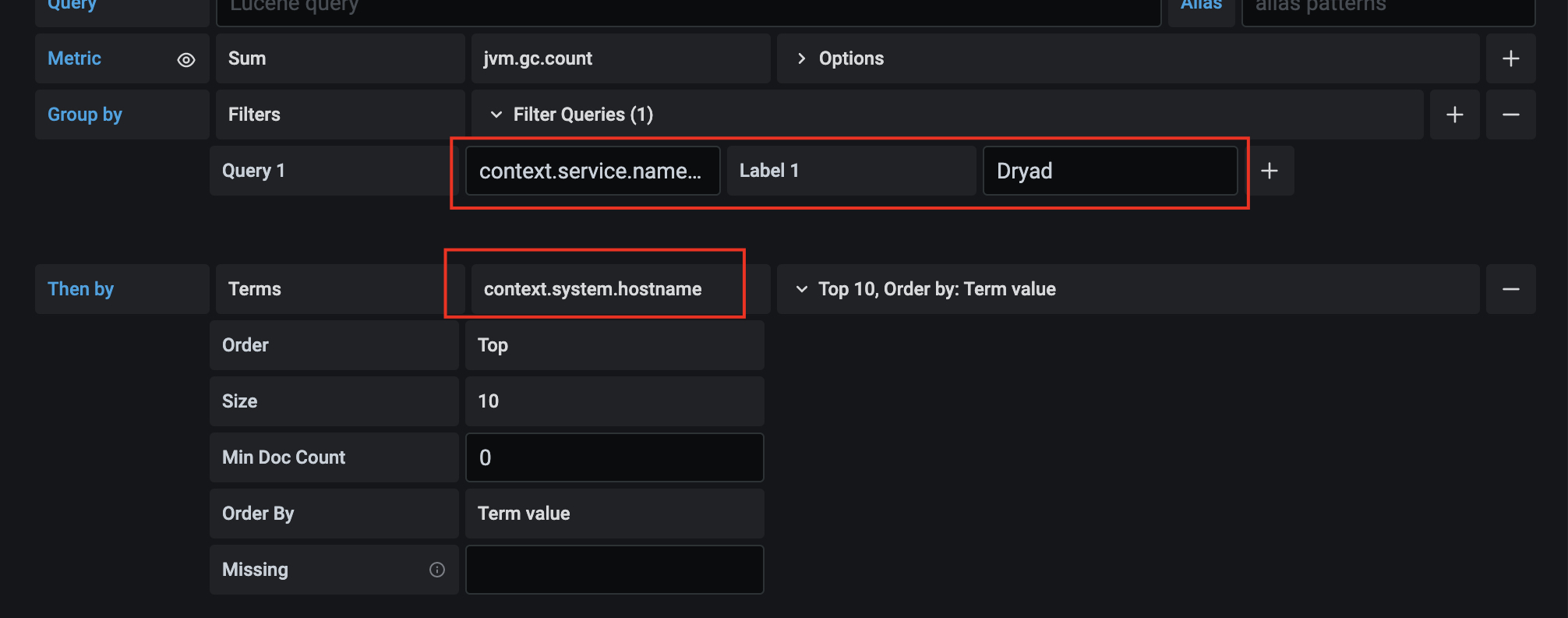The width and height of the screenshot is (1568, 618).
Task: Remove the Filters group-by row
Action: tap(1510, 115)
